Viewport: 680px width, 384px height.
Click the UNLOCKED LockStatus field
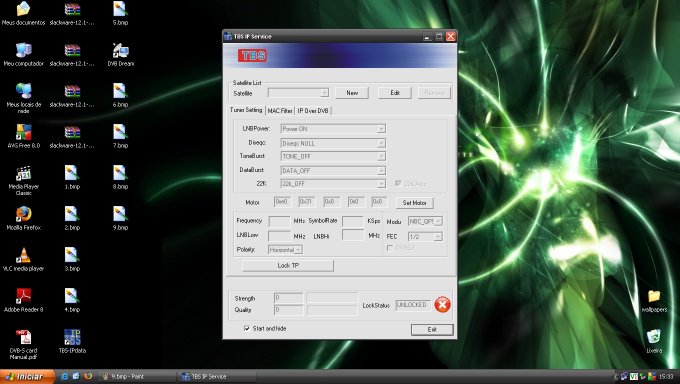413,305
